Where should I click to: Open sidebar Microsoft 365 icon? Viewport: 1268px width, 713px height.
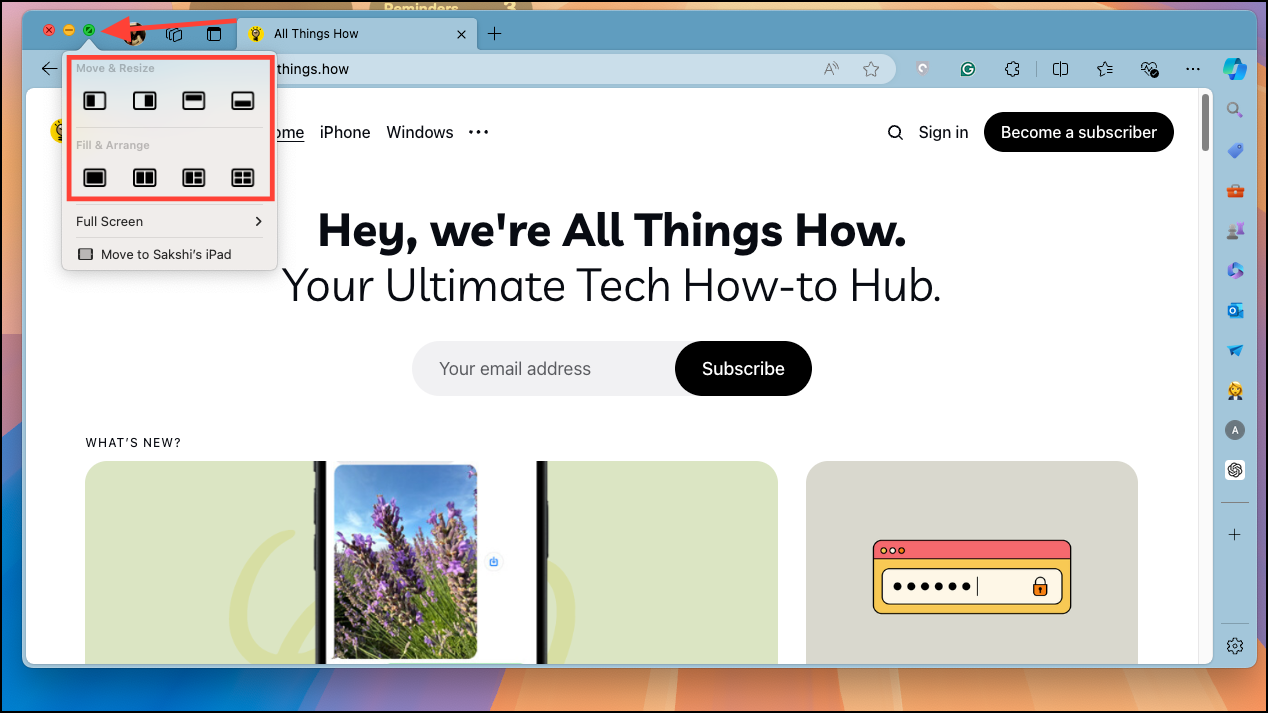(x=1235, y=270)
